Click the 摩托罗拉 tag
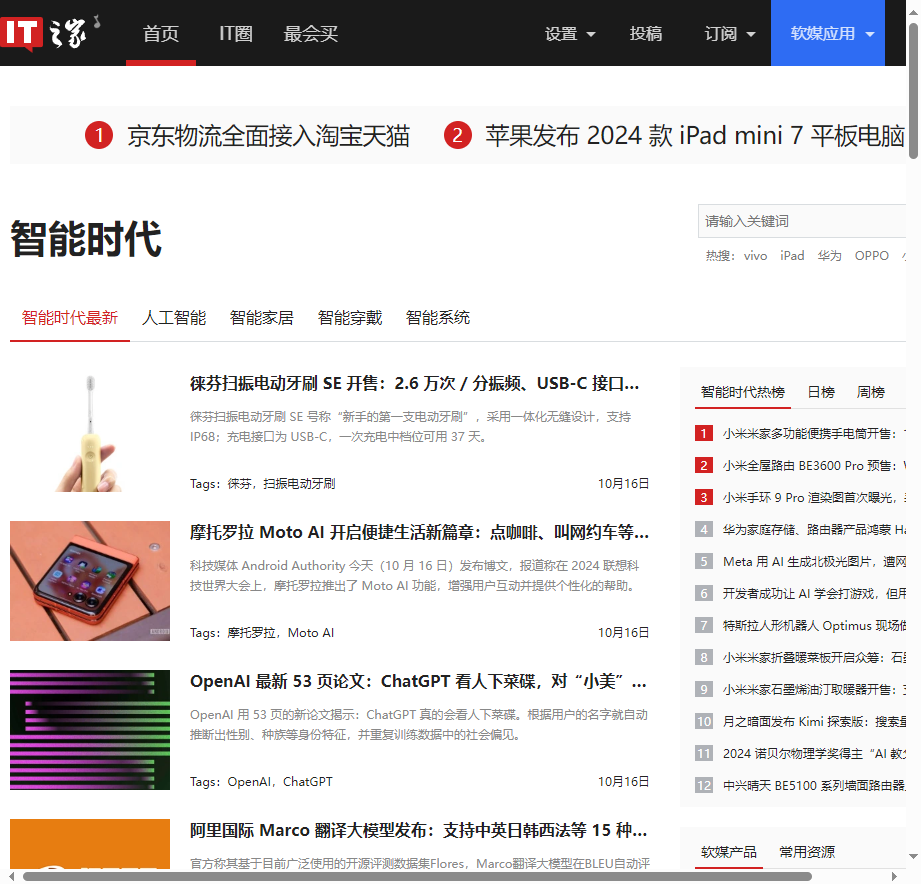Screen dimensions: 921x884 (x=251, y=633)
